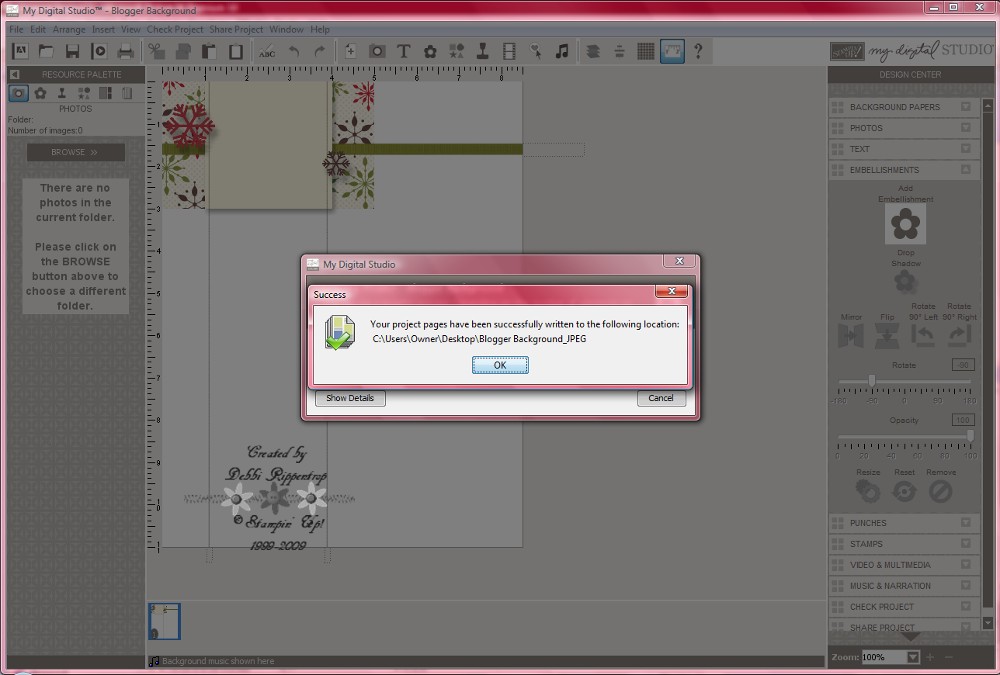Click the spell check ABC icon
Viewport: 1000px width, 675px height.
point(267,51)
